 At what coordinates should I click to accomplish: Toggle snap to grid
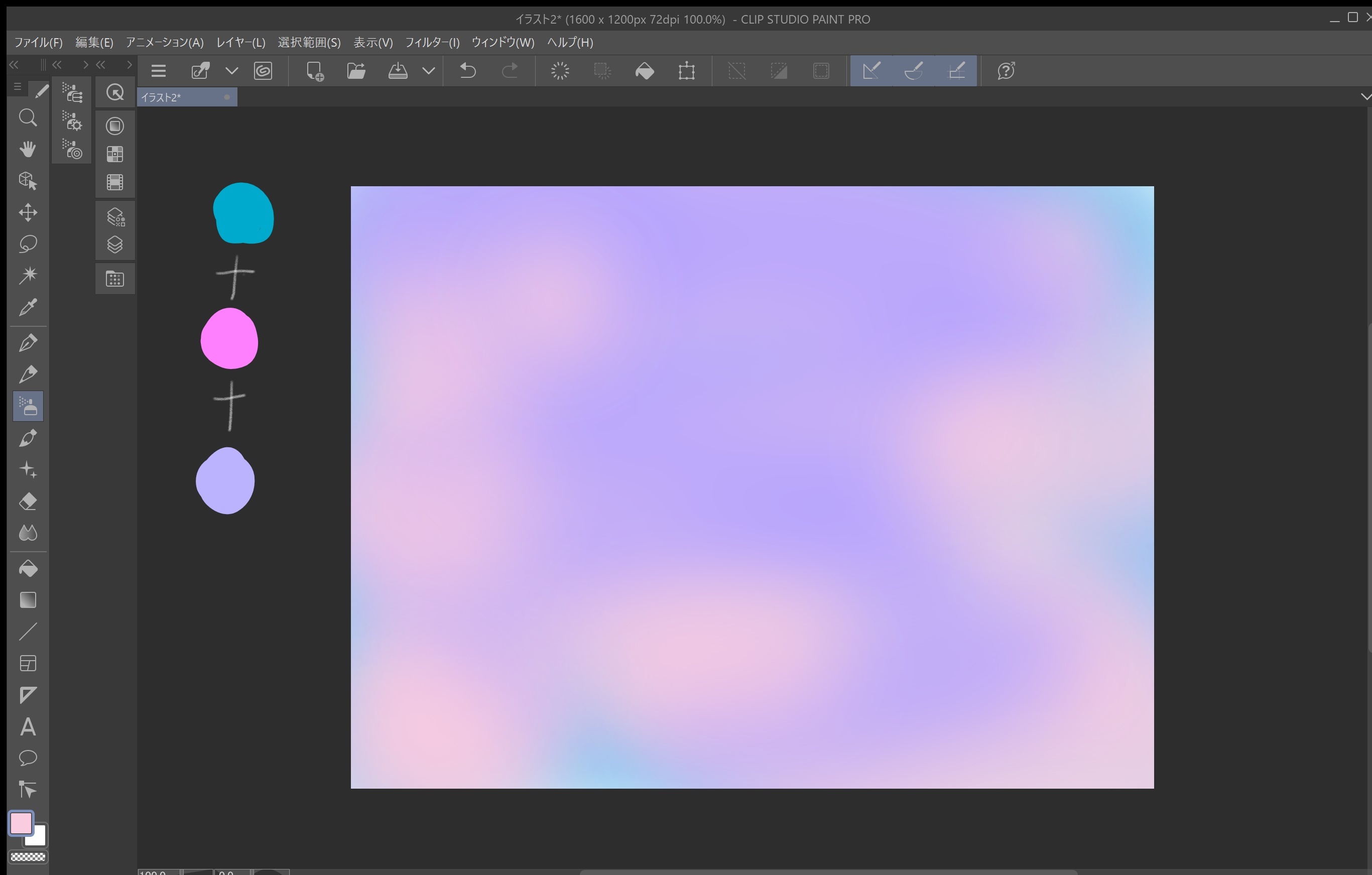[956, 71]
